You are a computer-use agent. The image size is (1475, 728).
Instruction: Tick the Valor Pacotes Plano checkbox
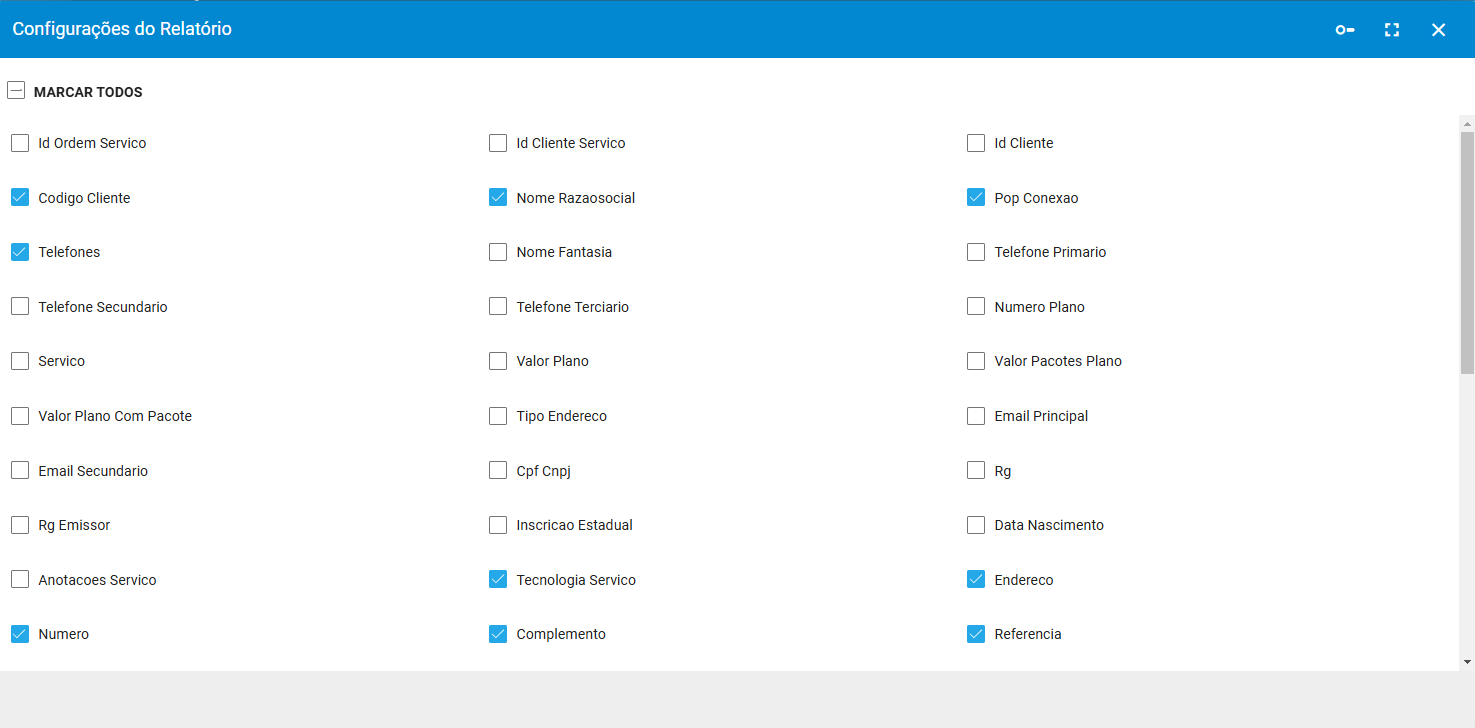(x=976, y=361)
